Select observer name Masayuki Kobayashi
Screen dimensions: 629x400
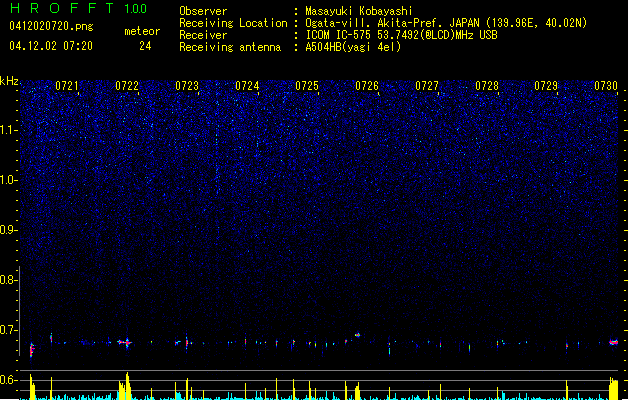point(359,11)
